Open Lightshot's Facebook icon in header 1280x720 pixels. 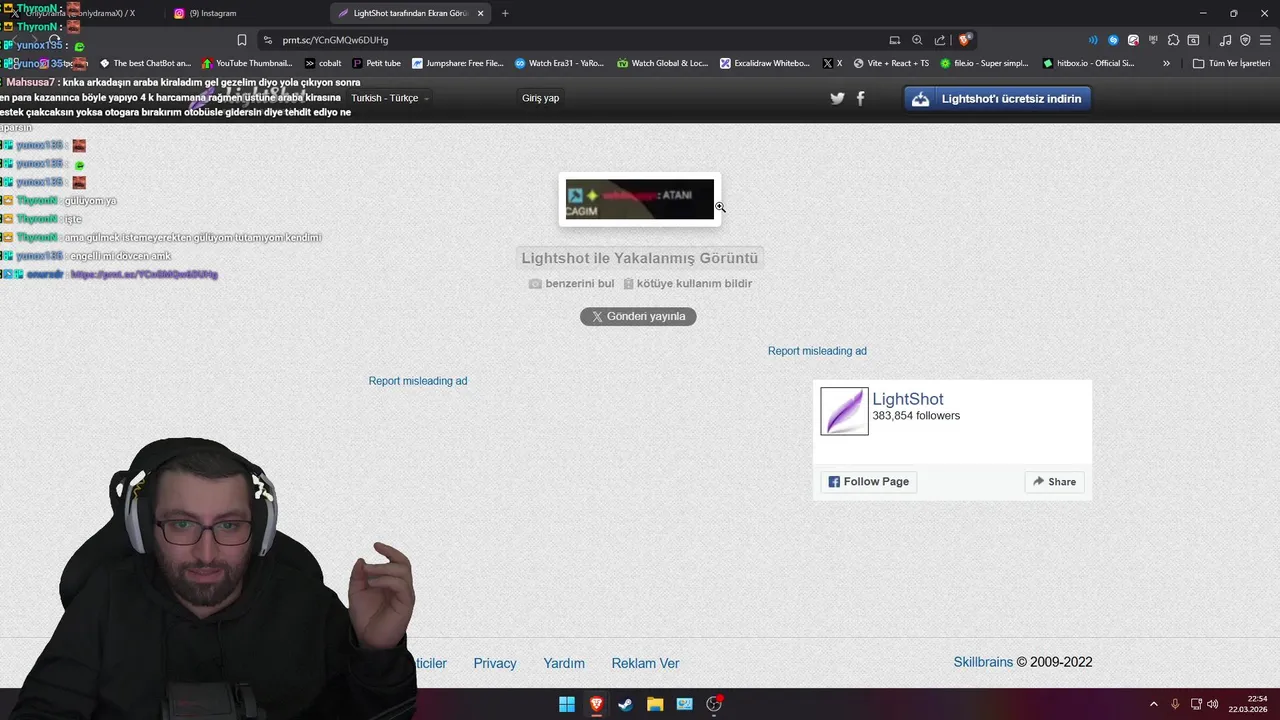point(860,98)
